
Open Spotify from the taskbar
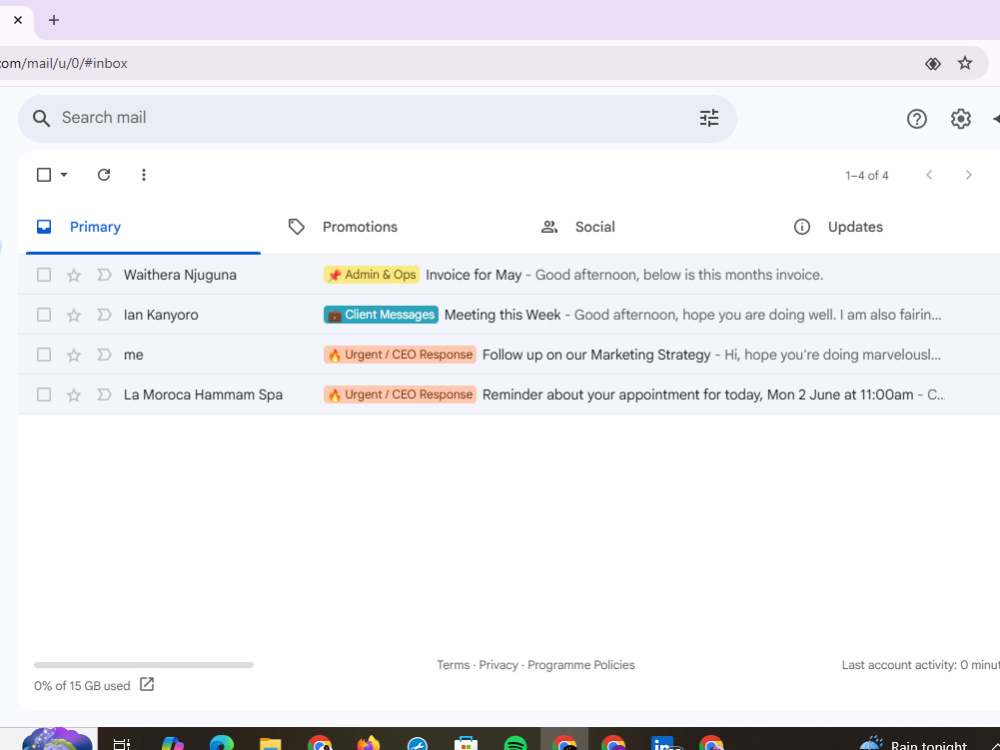pyautogui.click(x=515, y=743)
